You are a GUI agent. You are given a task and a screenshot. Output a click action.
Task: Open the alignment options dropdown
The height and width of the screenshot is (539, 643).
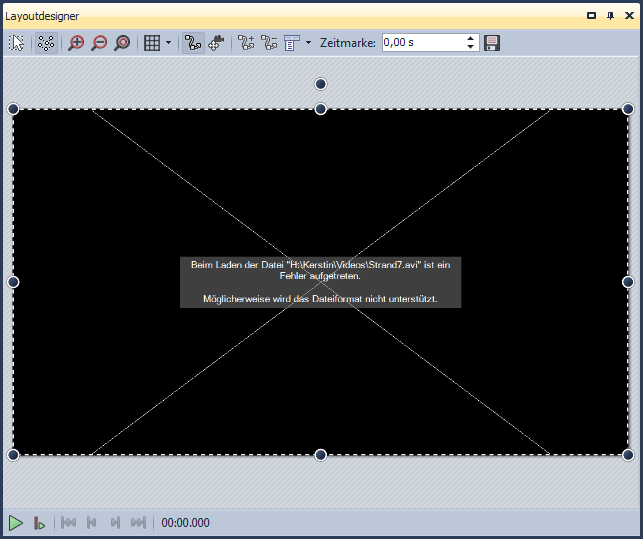tap(308, 43)
